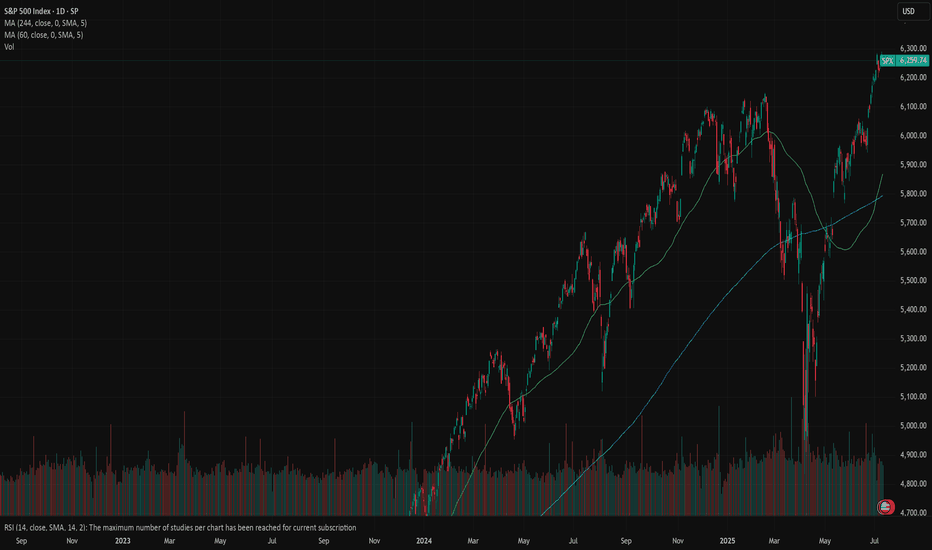Screen dimensions: 932x550
Task: Click the 4,900.00 price axis label
Action: 913,455
